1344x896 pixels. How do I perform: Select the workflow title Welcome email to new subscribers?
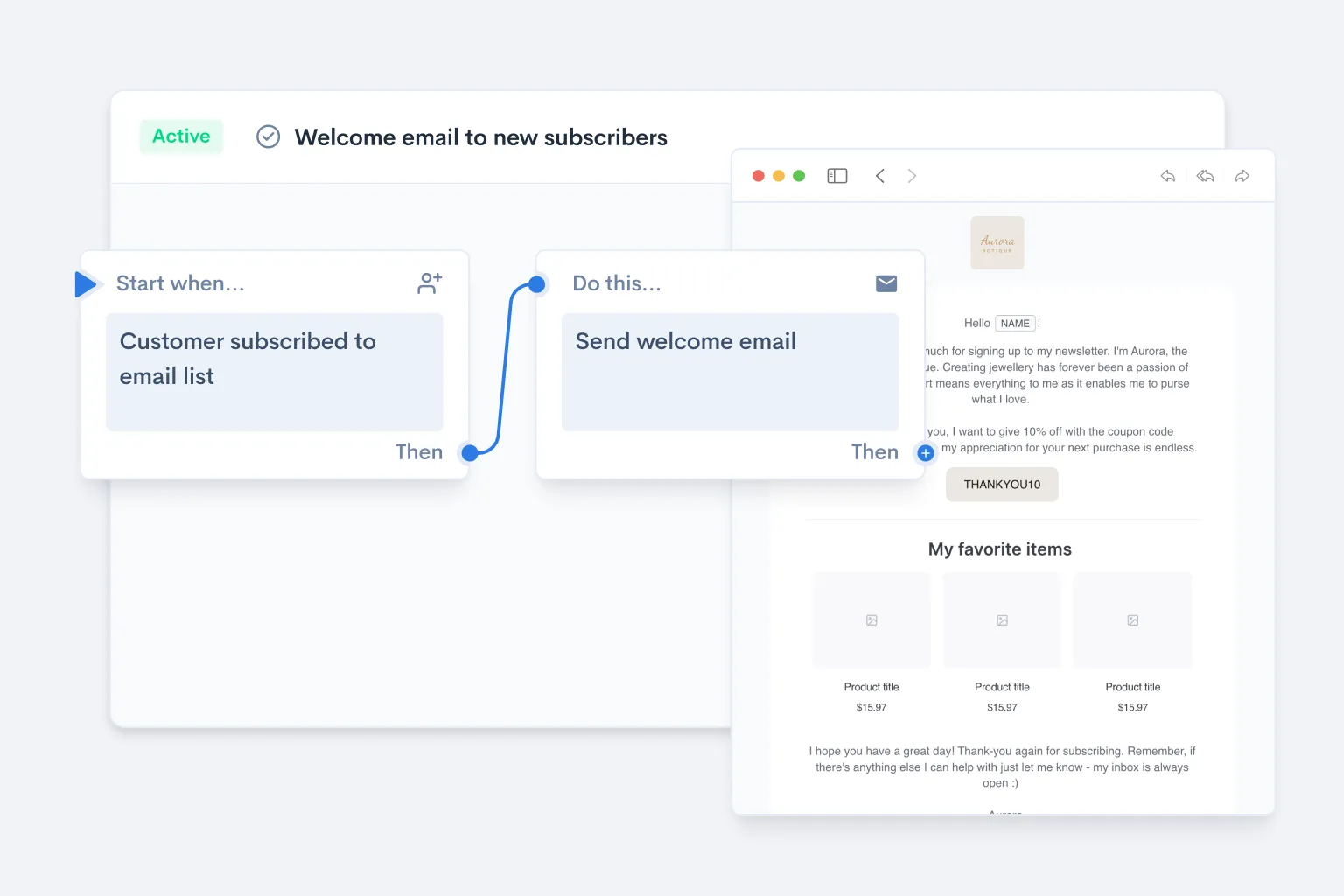(480, 137)
